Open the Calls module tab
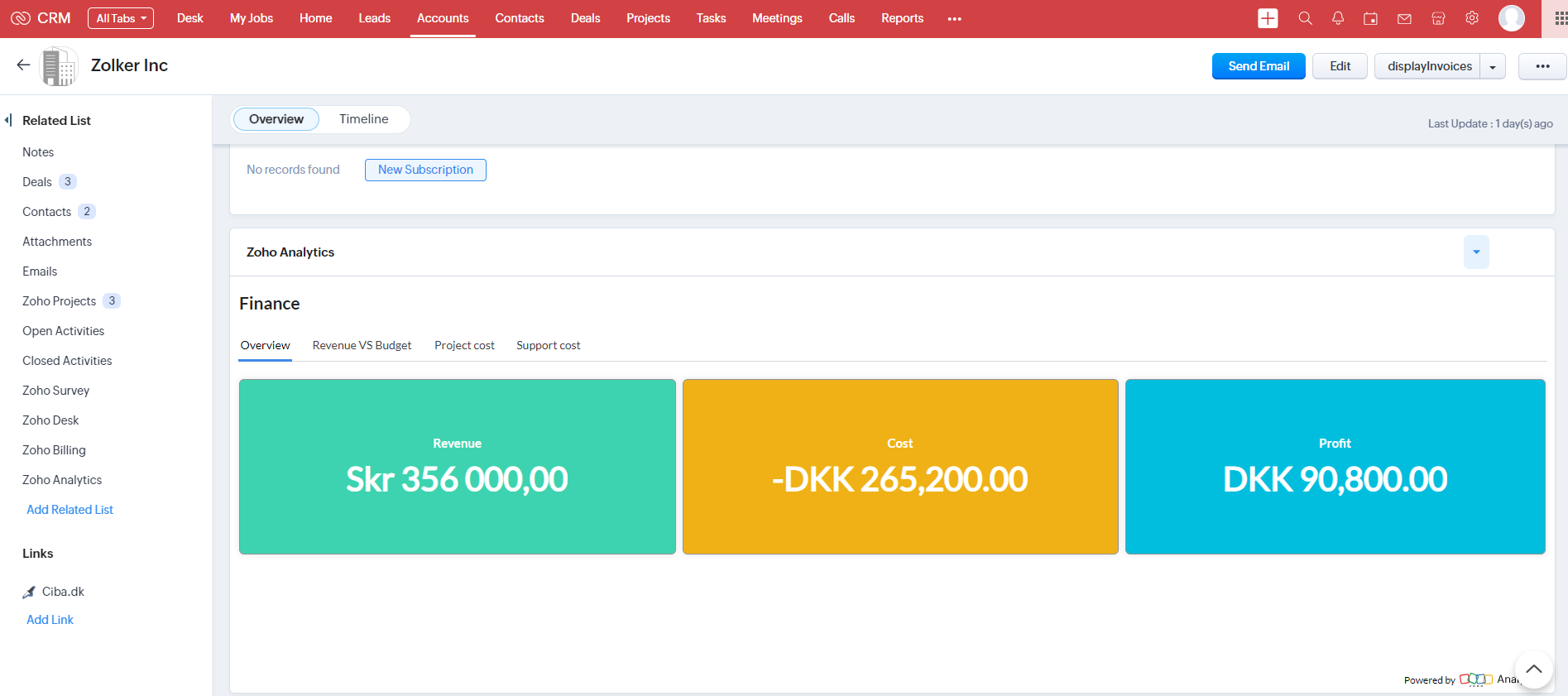The image size is (1568, 696). pyautogui.click(x=842, y=18)
